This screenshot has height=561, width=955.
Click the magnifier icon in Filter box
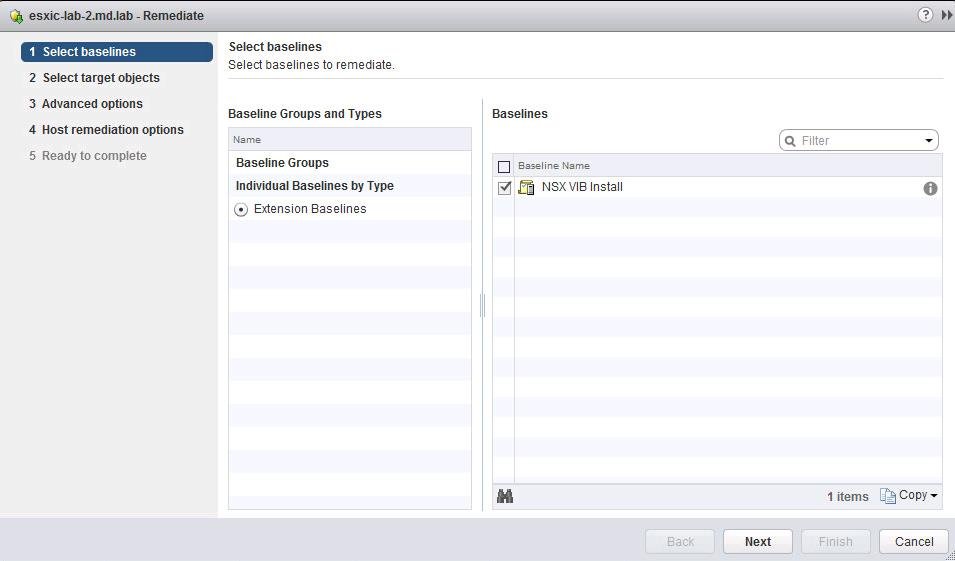click(791, 141)
